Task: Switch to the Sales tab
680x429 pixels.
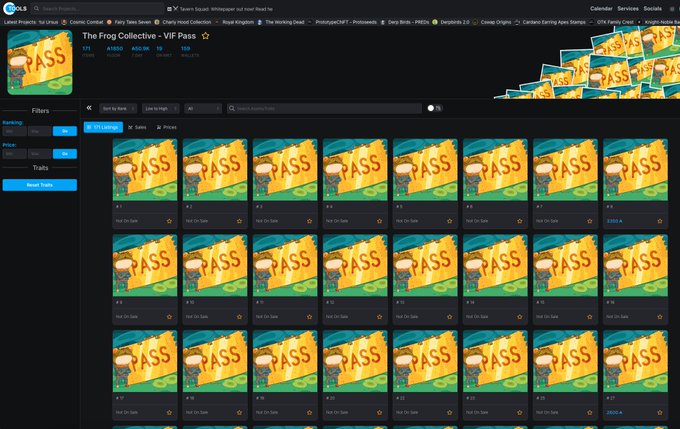Action: pyautogui.click(x=137, y=127)
